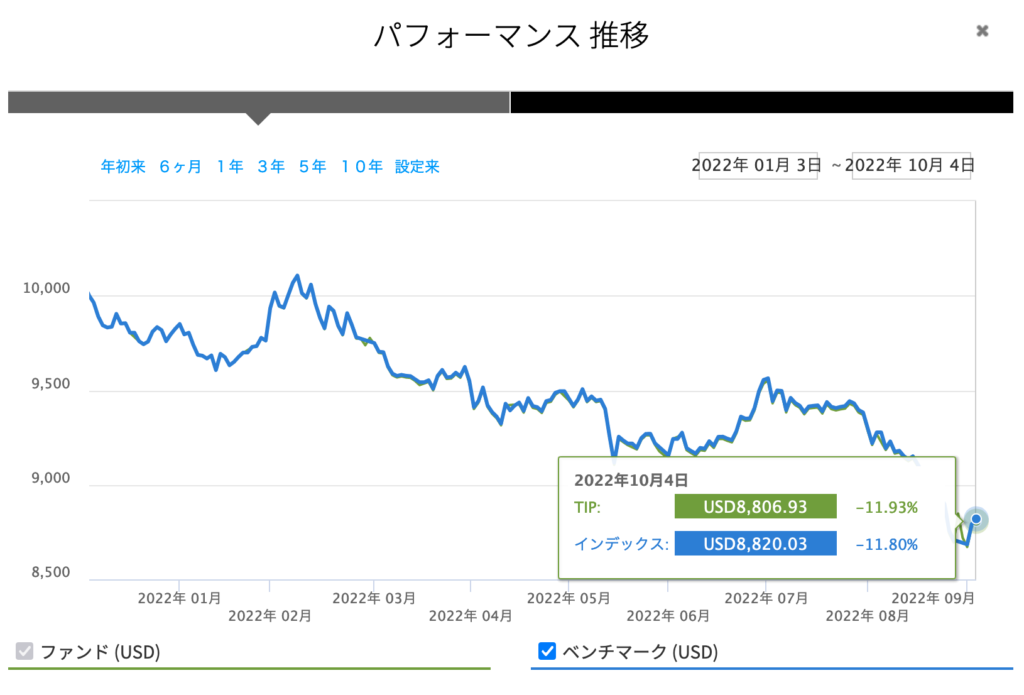Show year-to-date range via 年初来

pos(123,167)
